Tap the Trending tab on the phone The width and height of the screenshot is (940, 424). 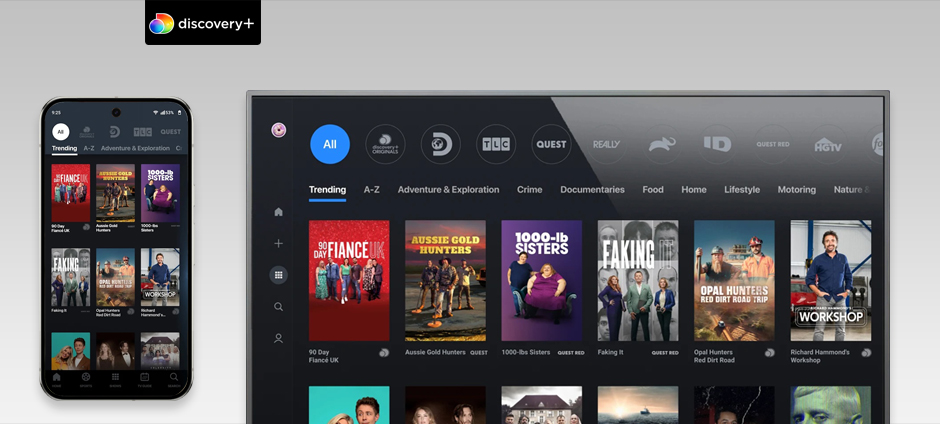point(64,148)
